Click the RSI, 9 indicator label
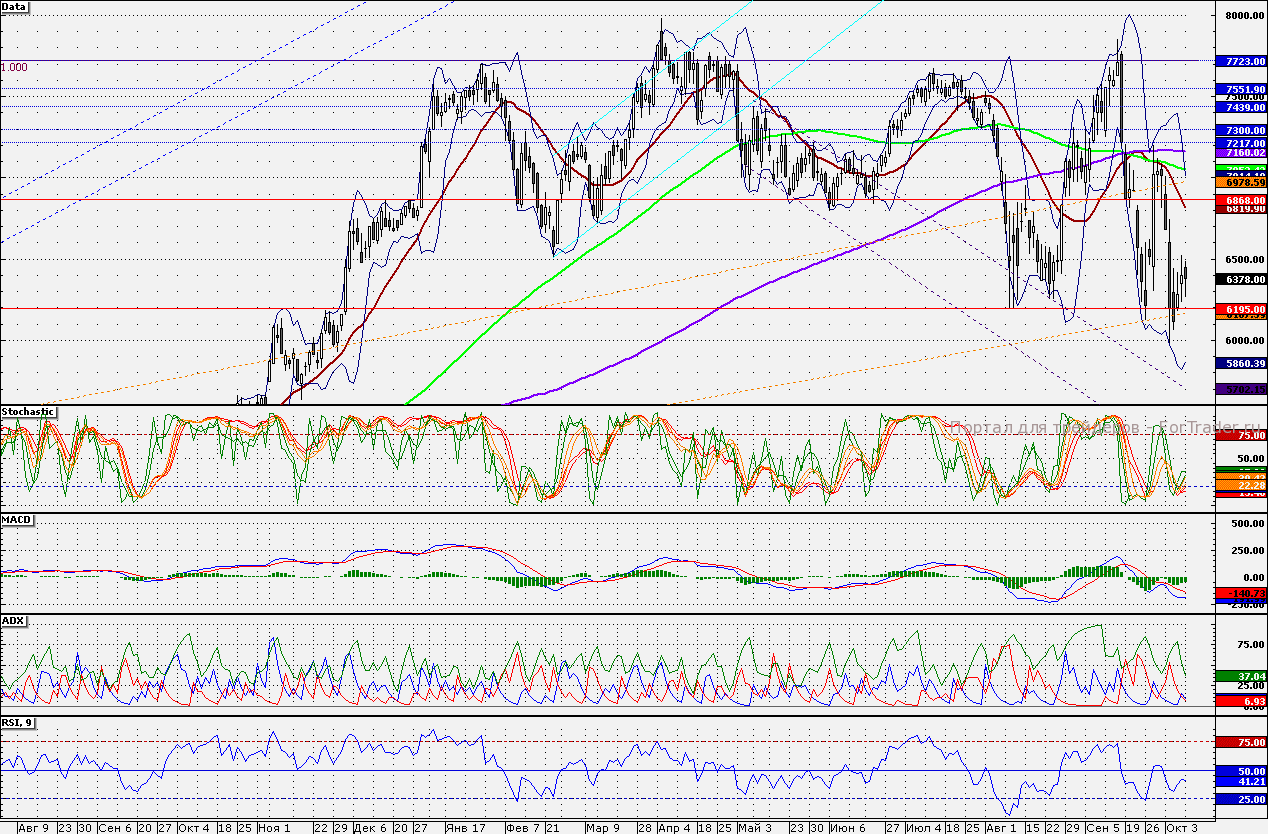 (x=19, y=722)
